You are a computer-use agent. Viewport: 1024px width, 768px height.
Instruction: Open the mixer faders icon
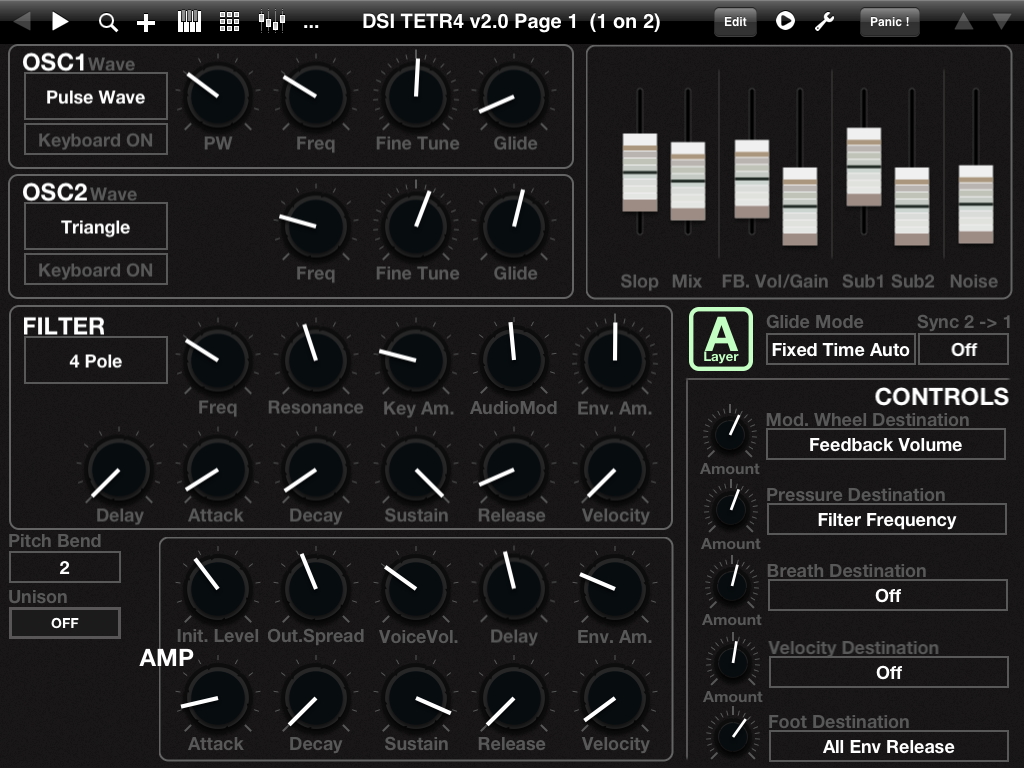point(270,22)
